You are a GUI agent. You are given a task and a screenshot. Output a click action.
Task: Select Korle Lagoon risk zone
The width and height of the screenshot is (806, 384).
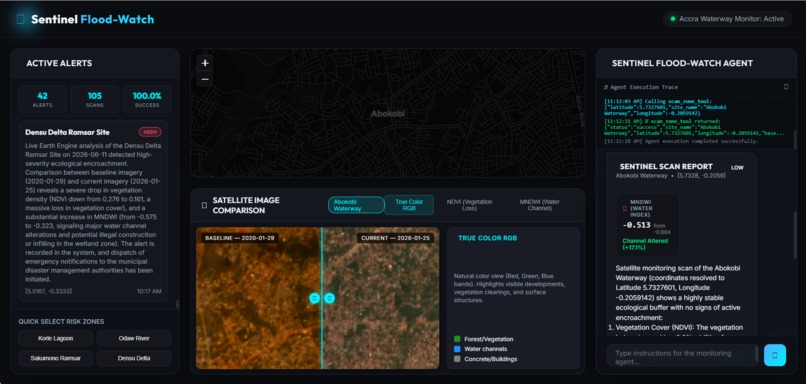[56, 339]
